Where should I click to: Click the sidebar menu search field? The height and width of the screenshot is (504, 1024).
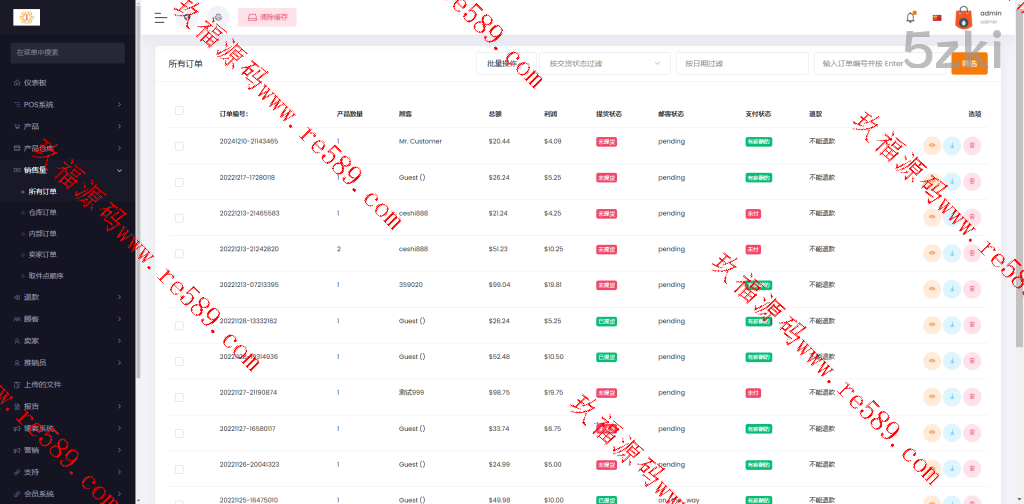point(68,52)
